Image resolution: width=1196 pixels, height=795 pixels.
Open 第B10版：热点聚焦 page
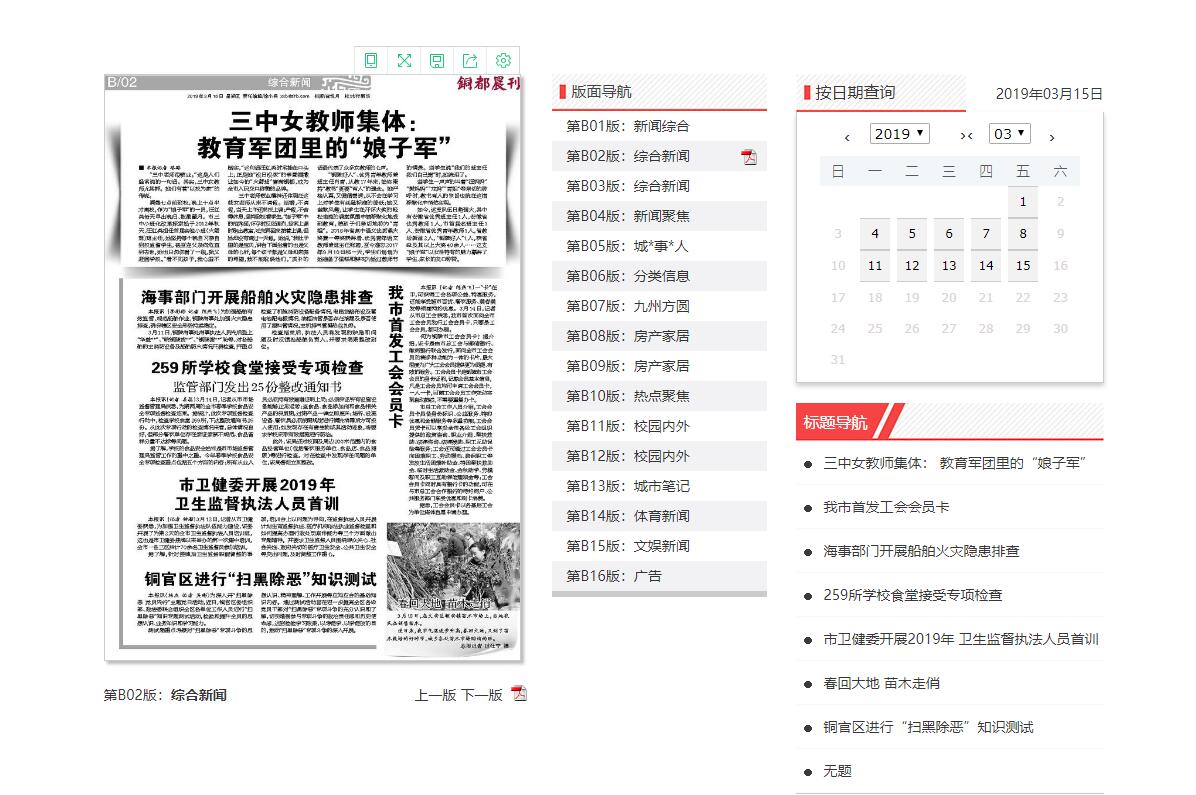coord(627,396)
